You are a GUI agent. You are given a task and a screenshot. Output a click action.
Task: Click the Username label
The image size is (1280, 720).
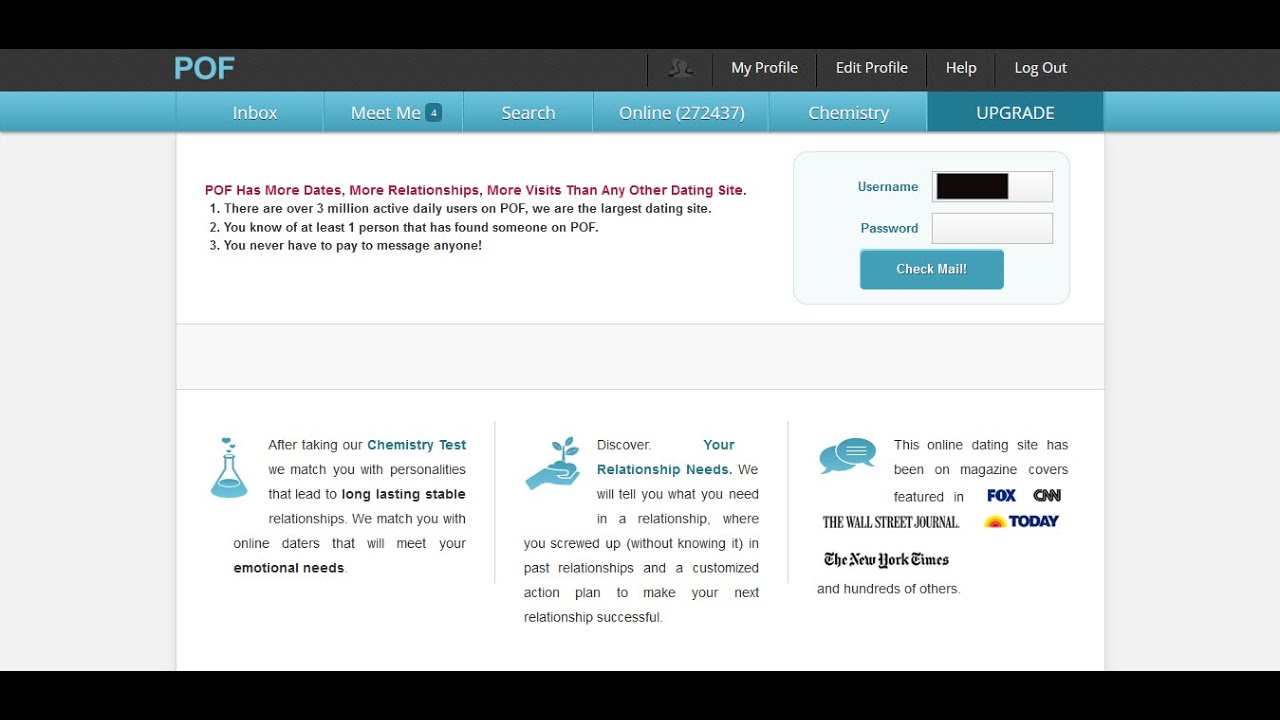[887, 187]
